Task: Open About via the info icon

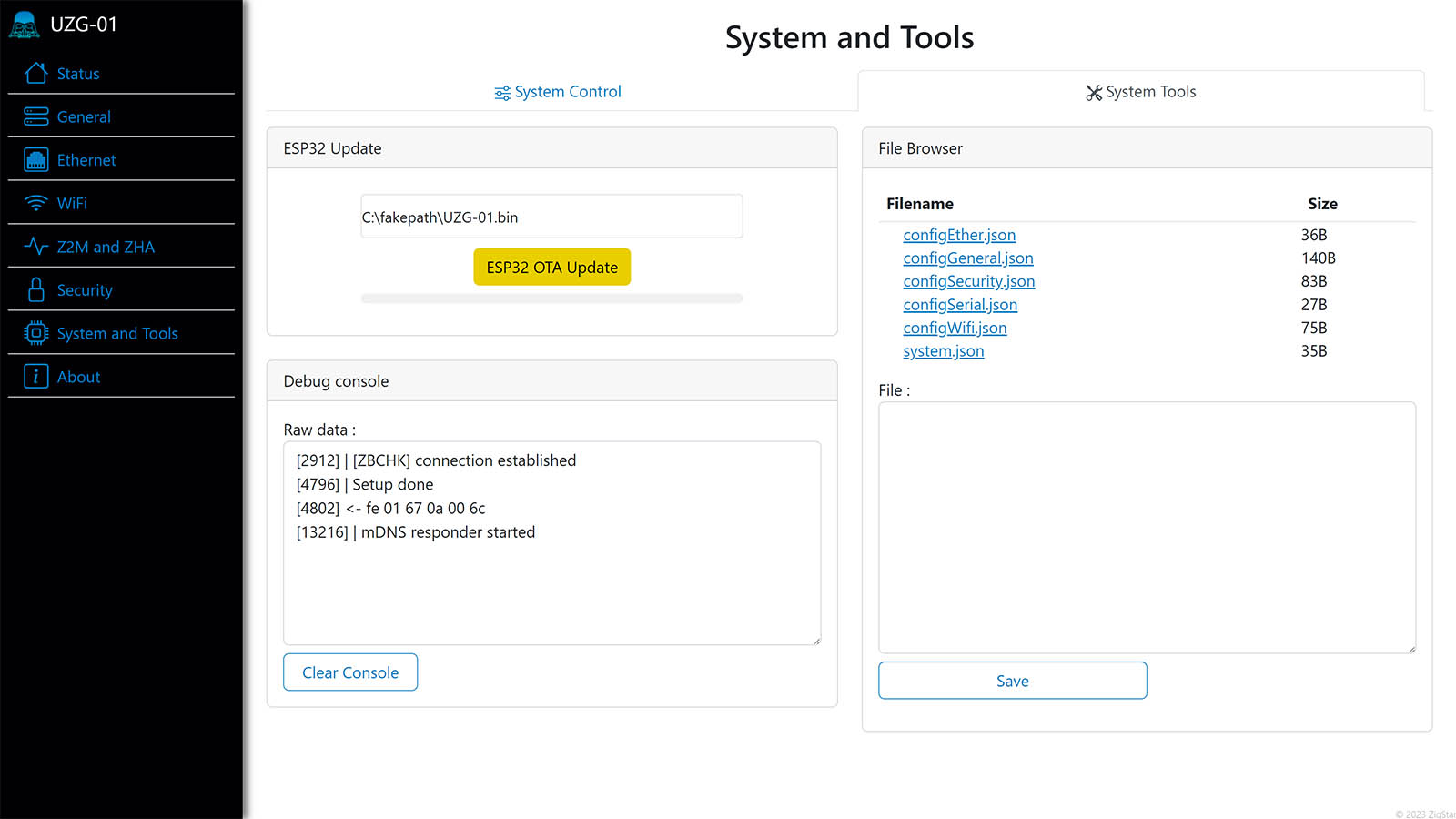Action: (x=36, y=377)
